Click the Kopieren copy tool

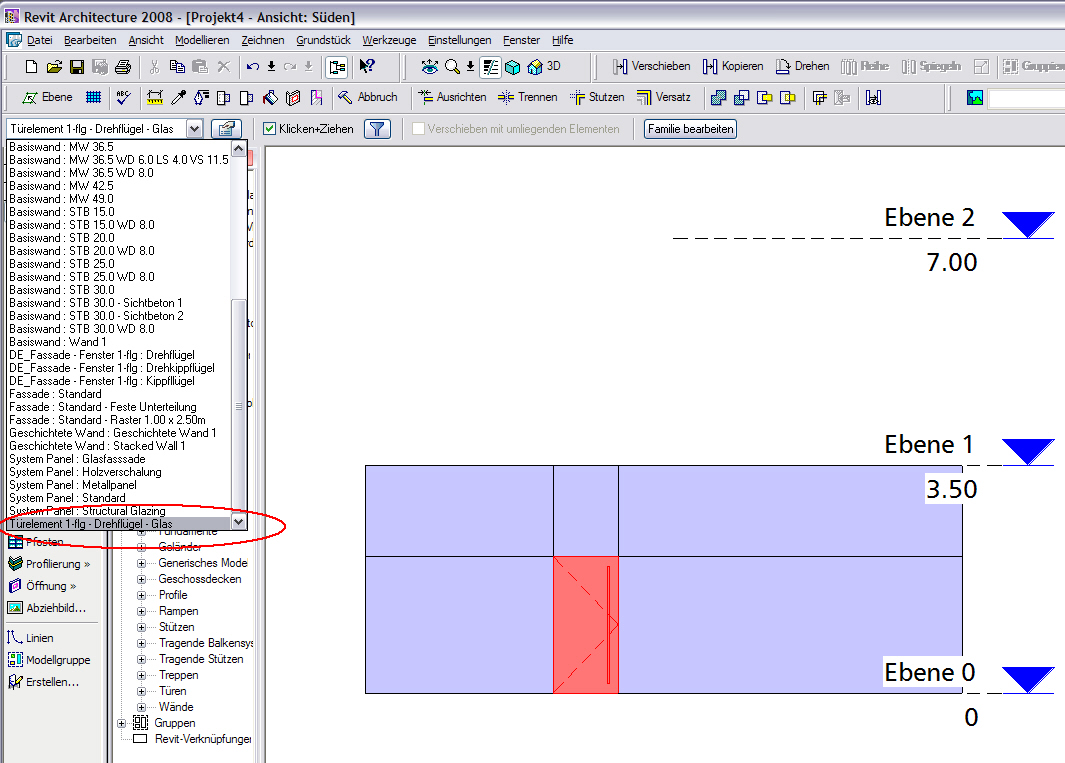(x=733, y=67)
